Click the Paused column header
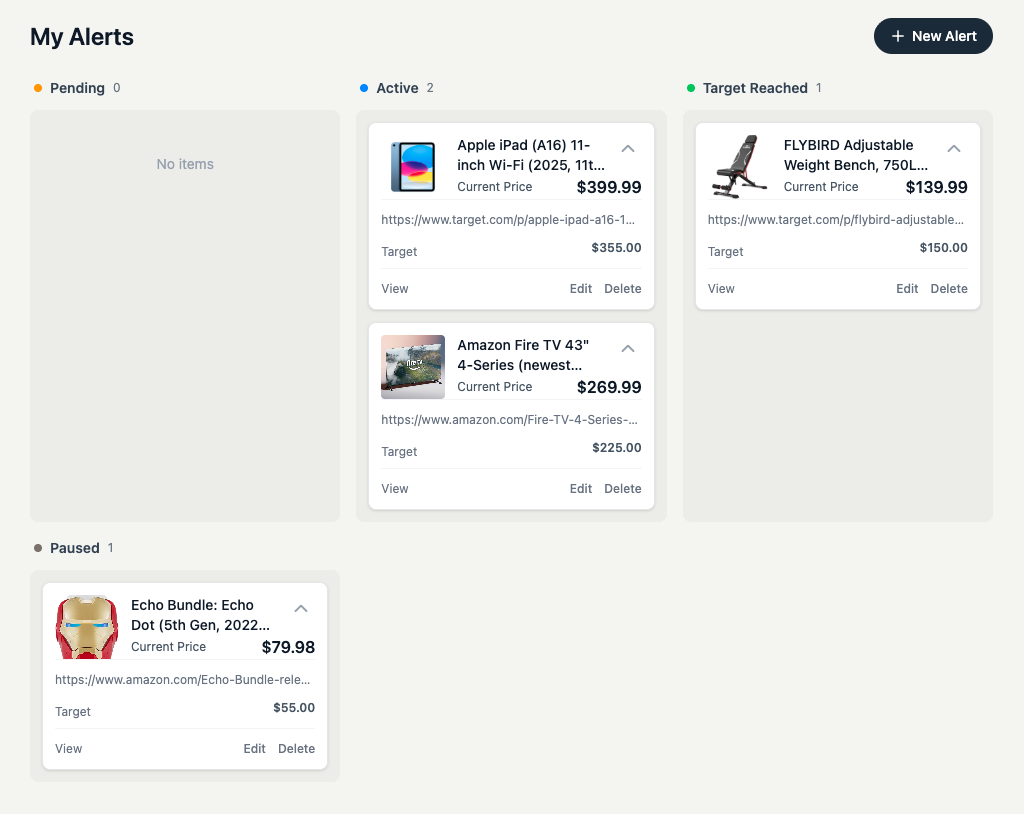This screenshot has height=814, width=1024. (x=75, y=548)
